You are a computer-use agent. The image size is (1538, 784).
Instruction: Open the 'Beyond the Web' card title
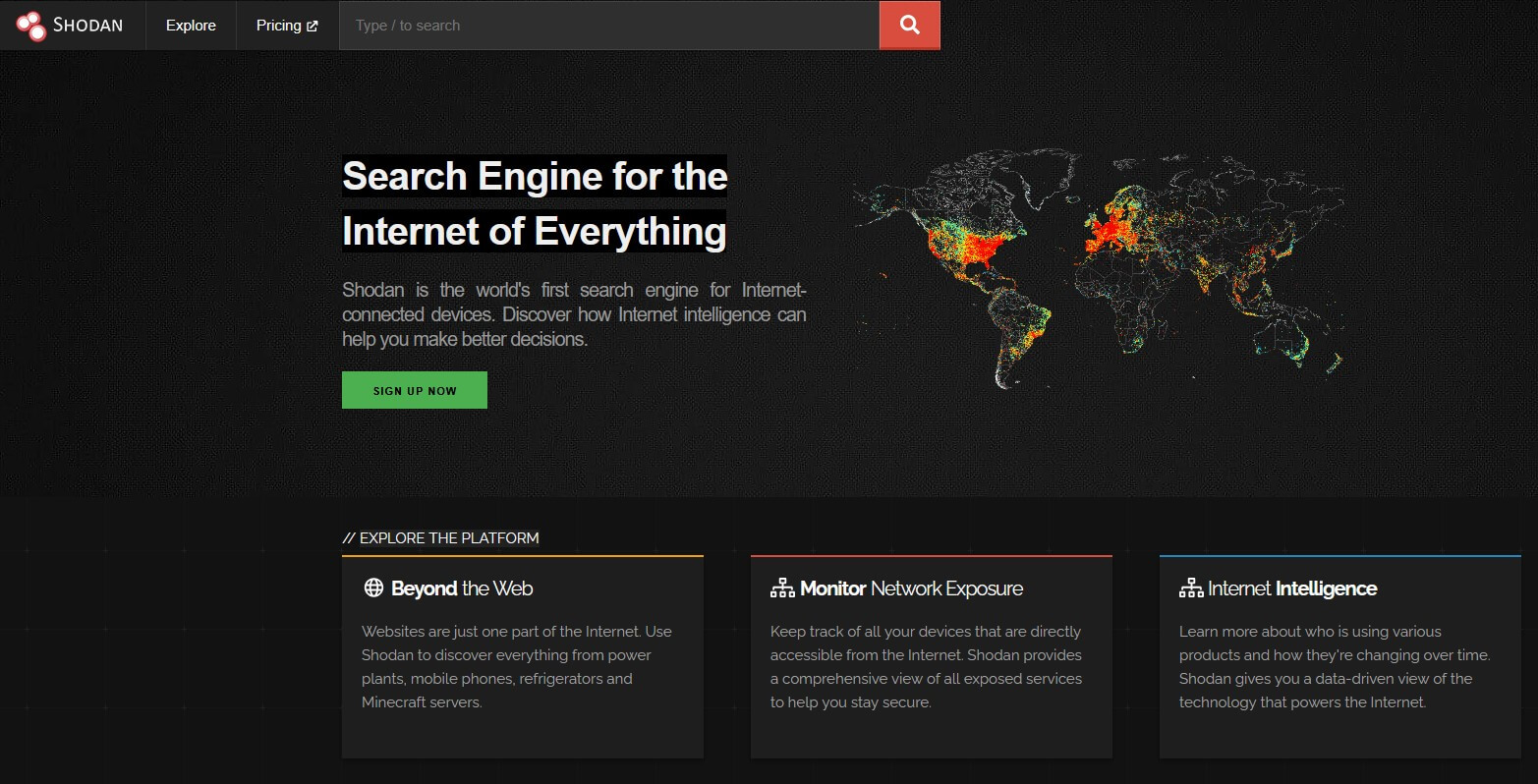coord(462,588)
